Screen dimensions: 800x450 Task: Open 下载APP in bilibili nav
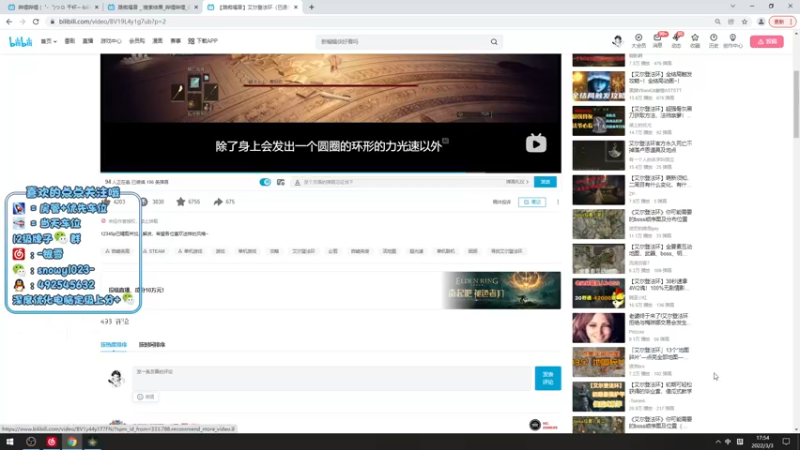coord(203,41)
